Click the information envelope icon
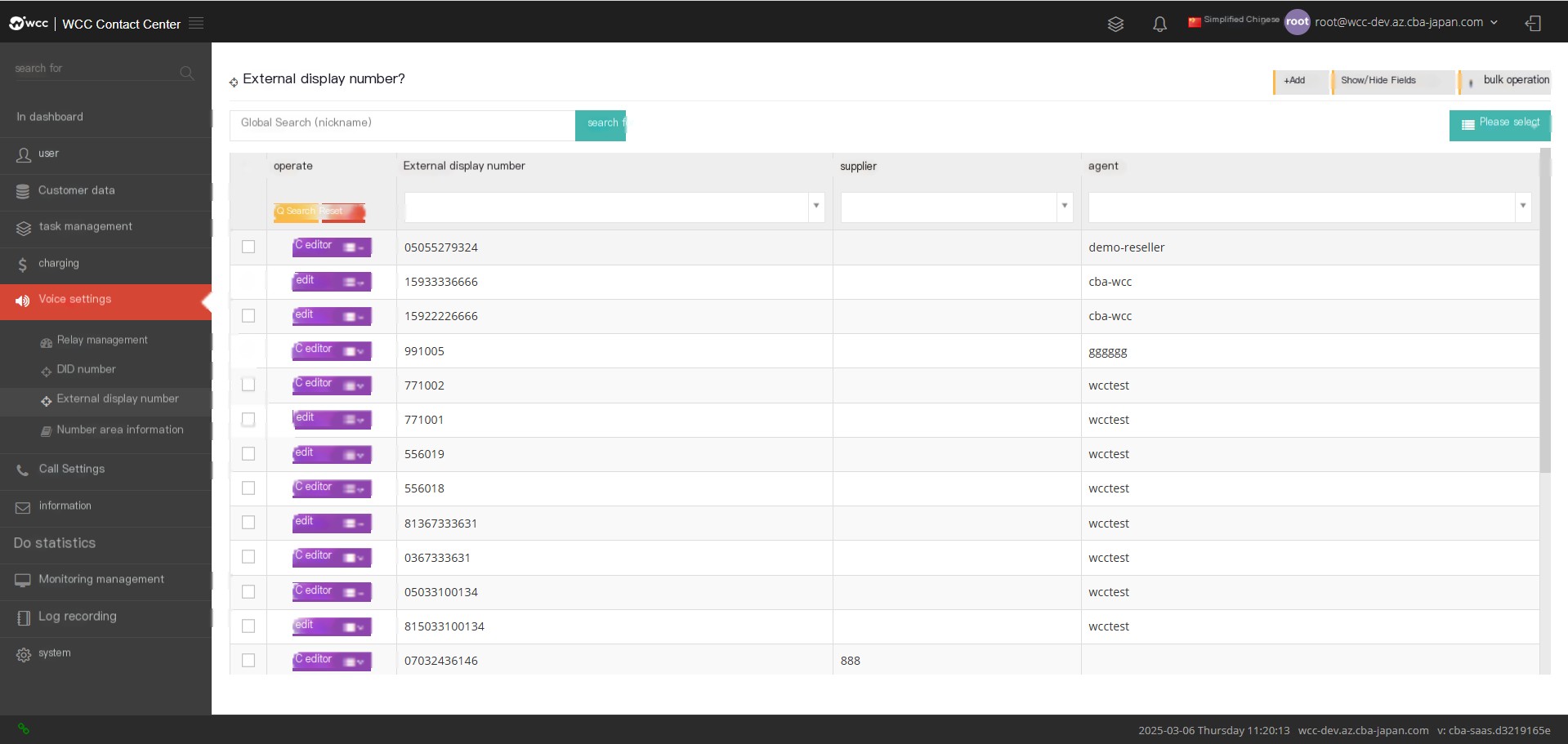Viewport: 1568px width, 744px height. point(23,507)
